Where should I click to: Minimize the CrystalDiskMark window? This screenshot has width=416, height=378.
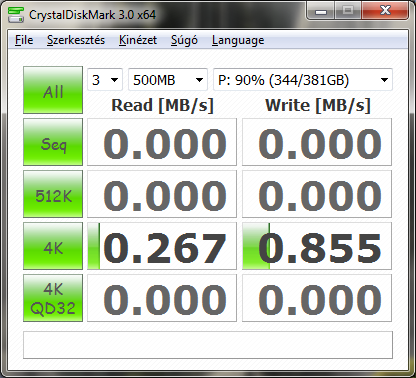321,11
